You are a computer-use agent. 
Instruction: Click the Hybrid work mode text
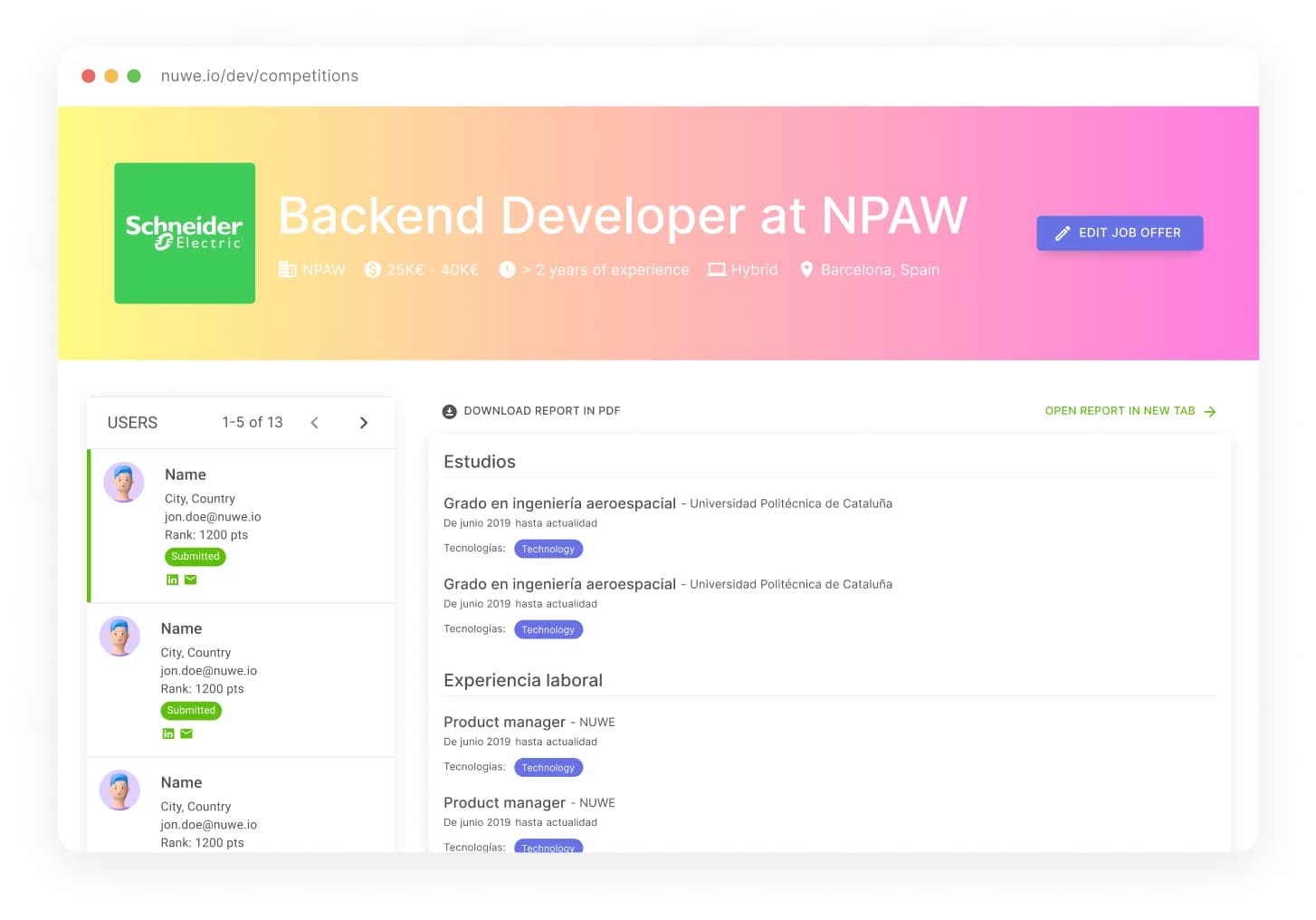click(x=754, y=270)
